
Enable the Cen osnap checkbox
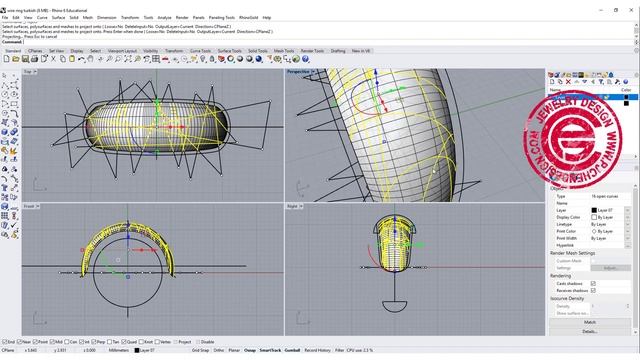click(67, 342)
